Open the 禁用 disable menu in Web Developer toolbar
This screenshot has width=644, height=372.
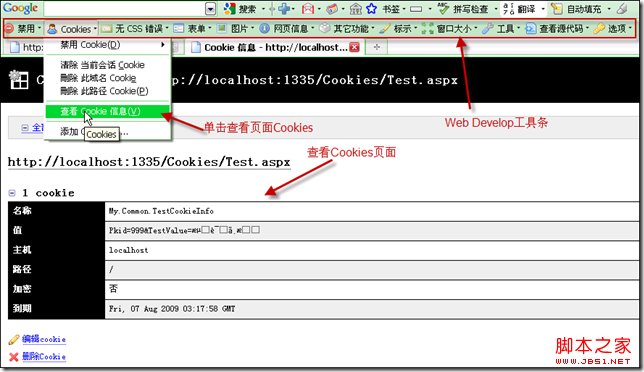26,28
